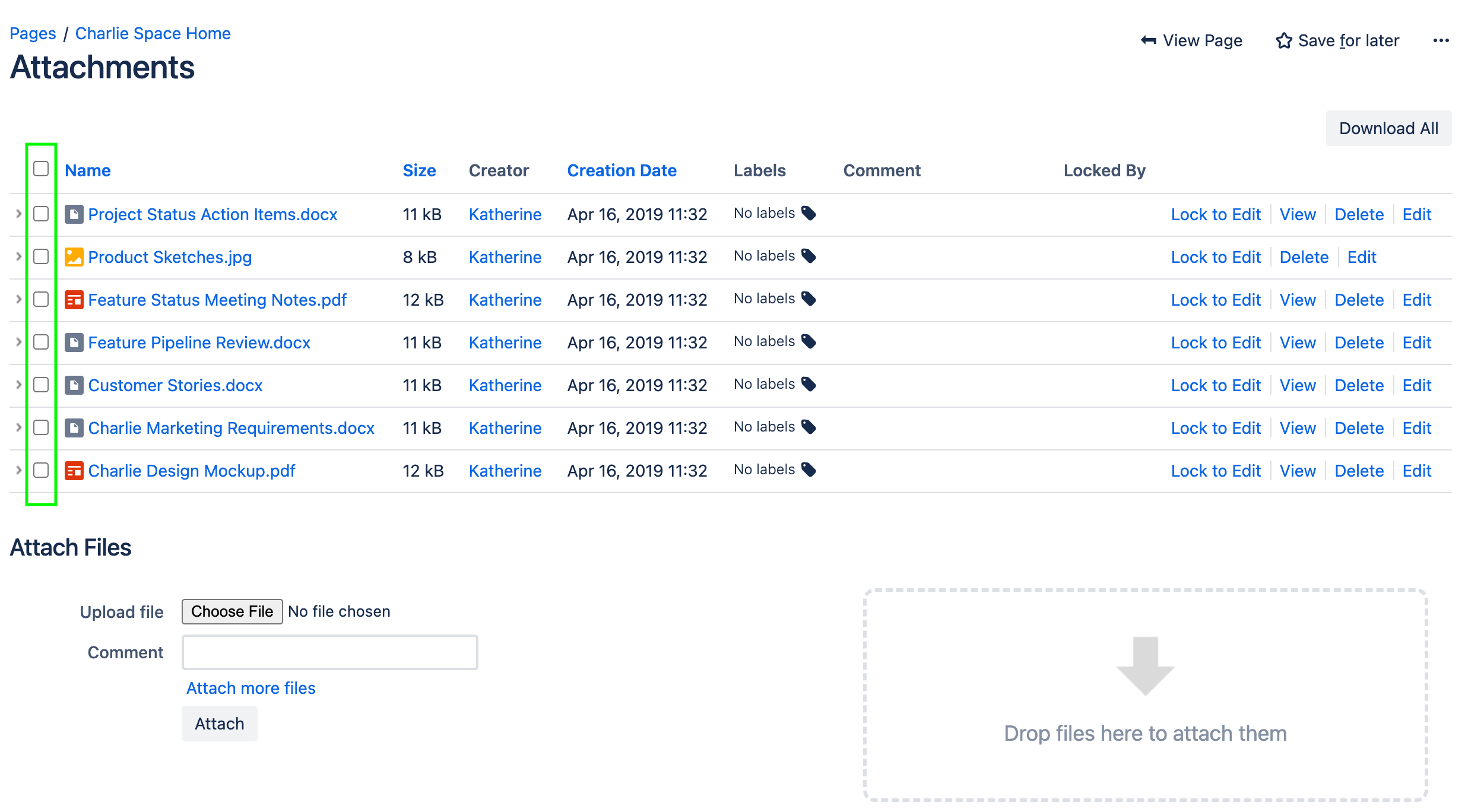Viewport: 1465px width, 812px height.
Task: Open the three-dots more actions menu
Action: 1441,40
